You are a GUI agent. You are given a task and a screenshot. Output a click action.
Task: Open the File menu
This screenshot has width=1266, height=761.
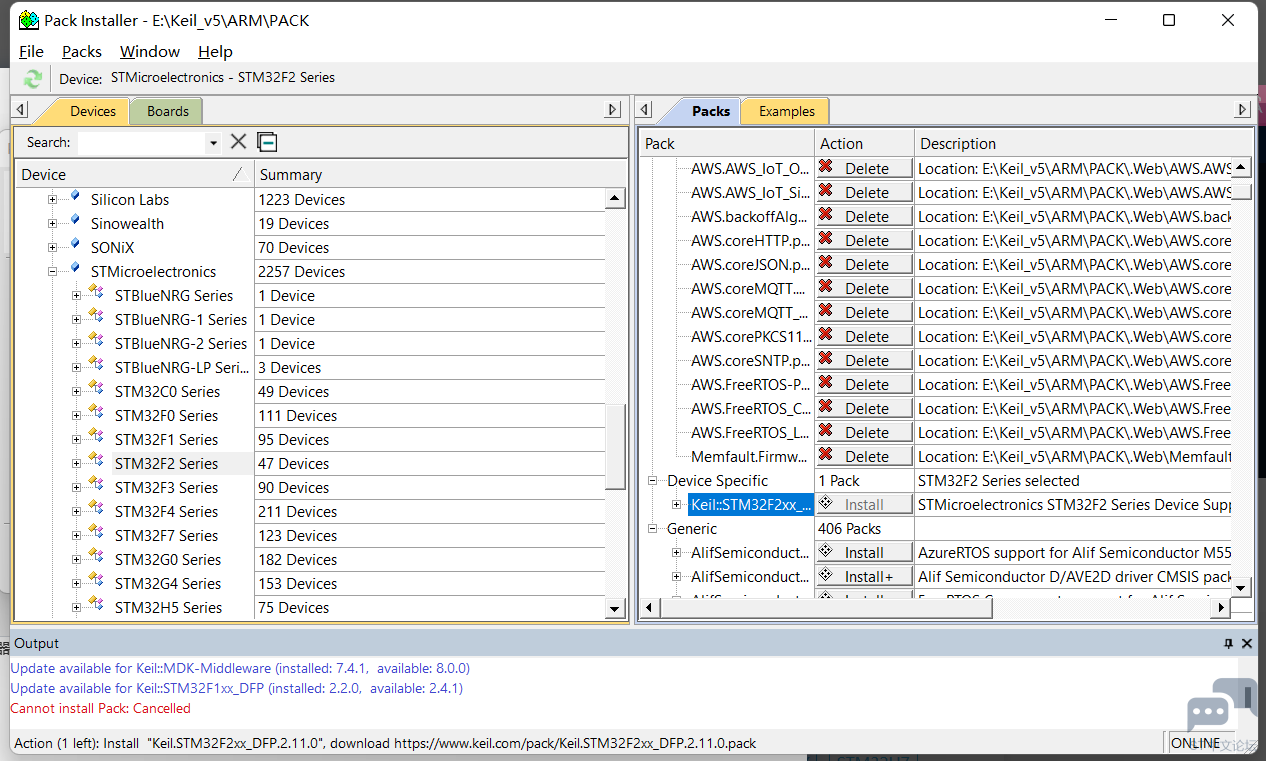click(x=31, y=51)
